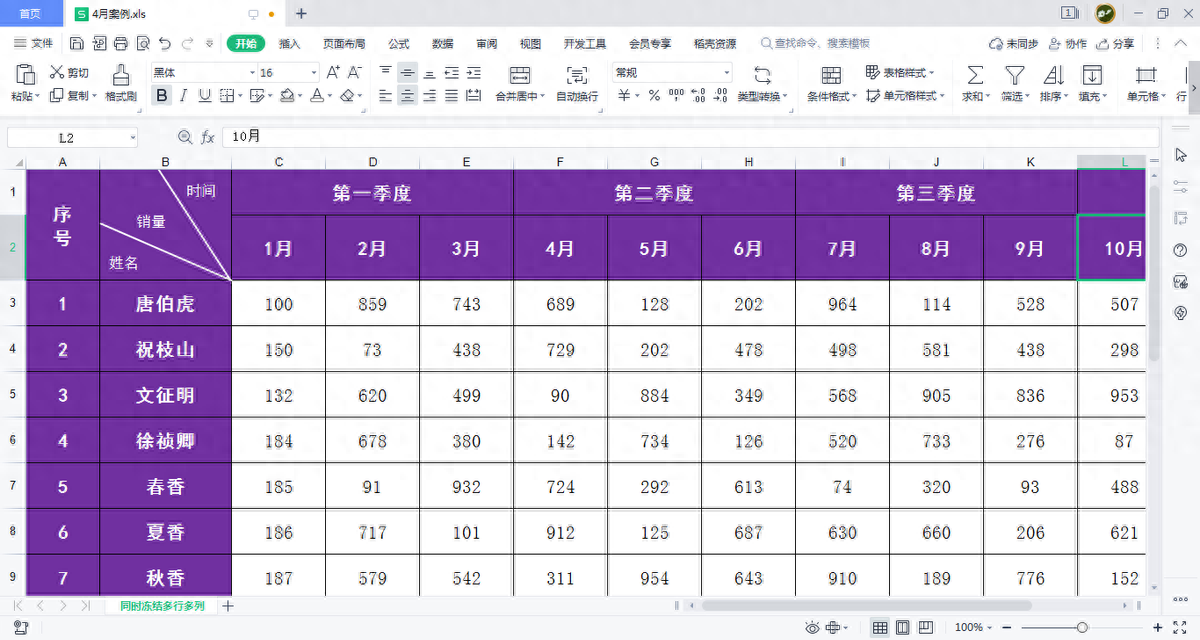The image size is (1200, 640).
Task: Switch to the 插入 (Insert) ribbon tab
Action: pyautogui.click(x=290, y=44)
